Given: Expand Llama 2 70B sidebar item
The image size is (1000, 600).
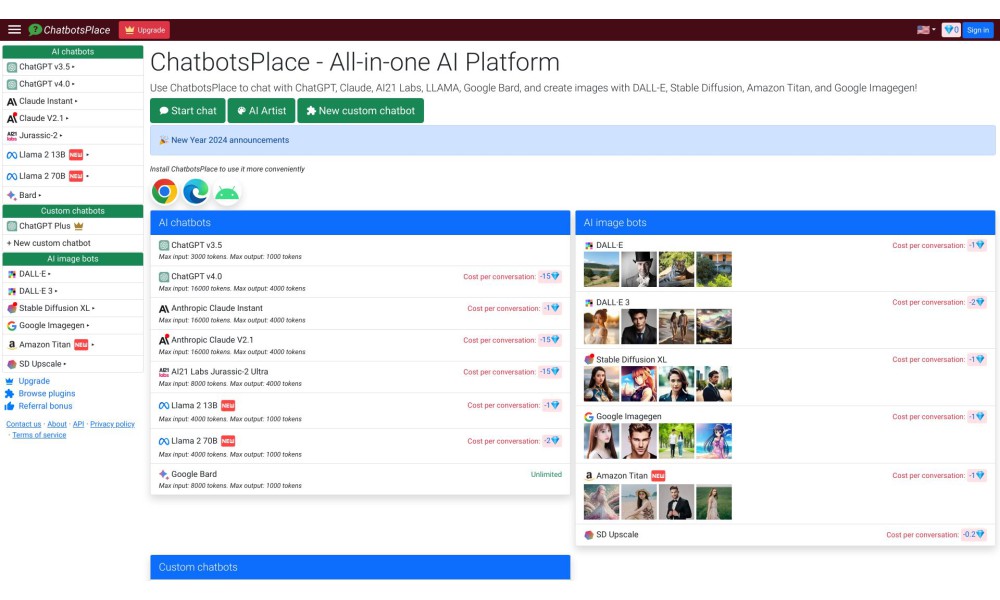Looking at the screenshot, I should click(73, 176).
